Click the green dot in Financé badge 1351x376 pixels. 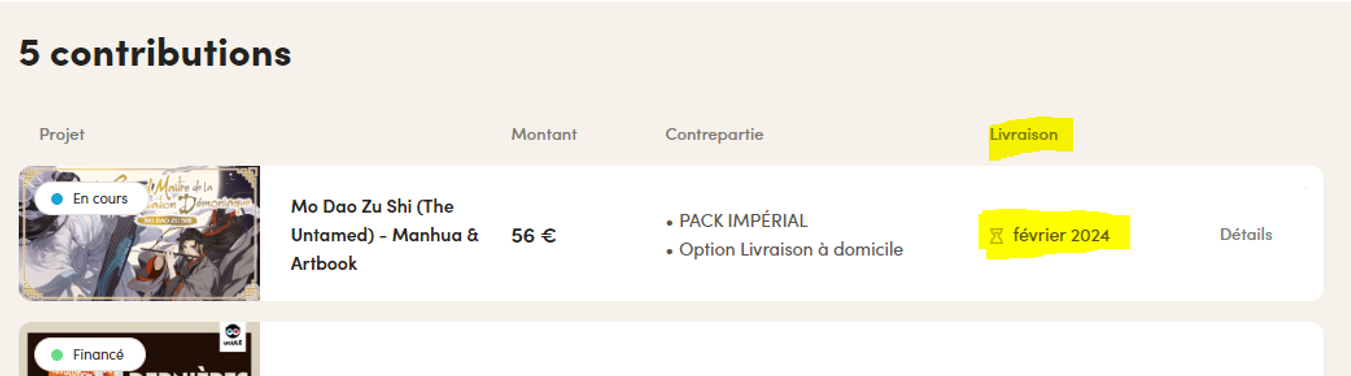(x=57, y=355)
